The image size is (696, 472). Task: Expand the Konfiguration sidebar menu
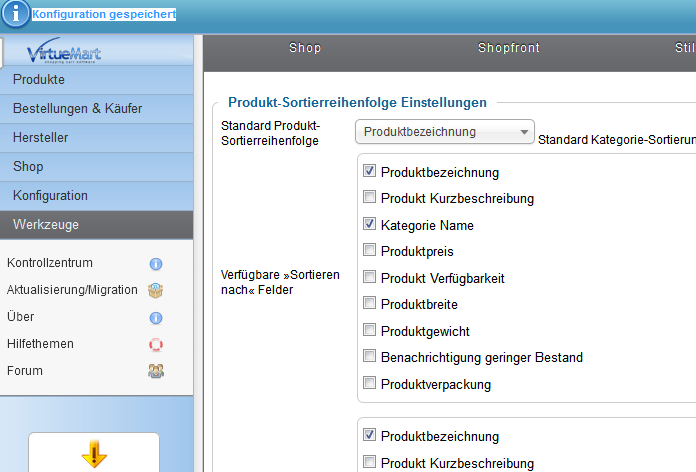(x=96, y=196)
